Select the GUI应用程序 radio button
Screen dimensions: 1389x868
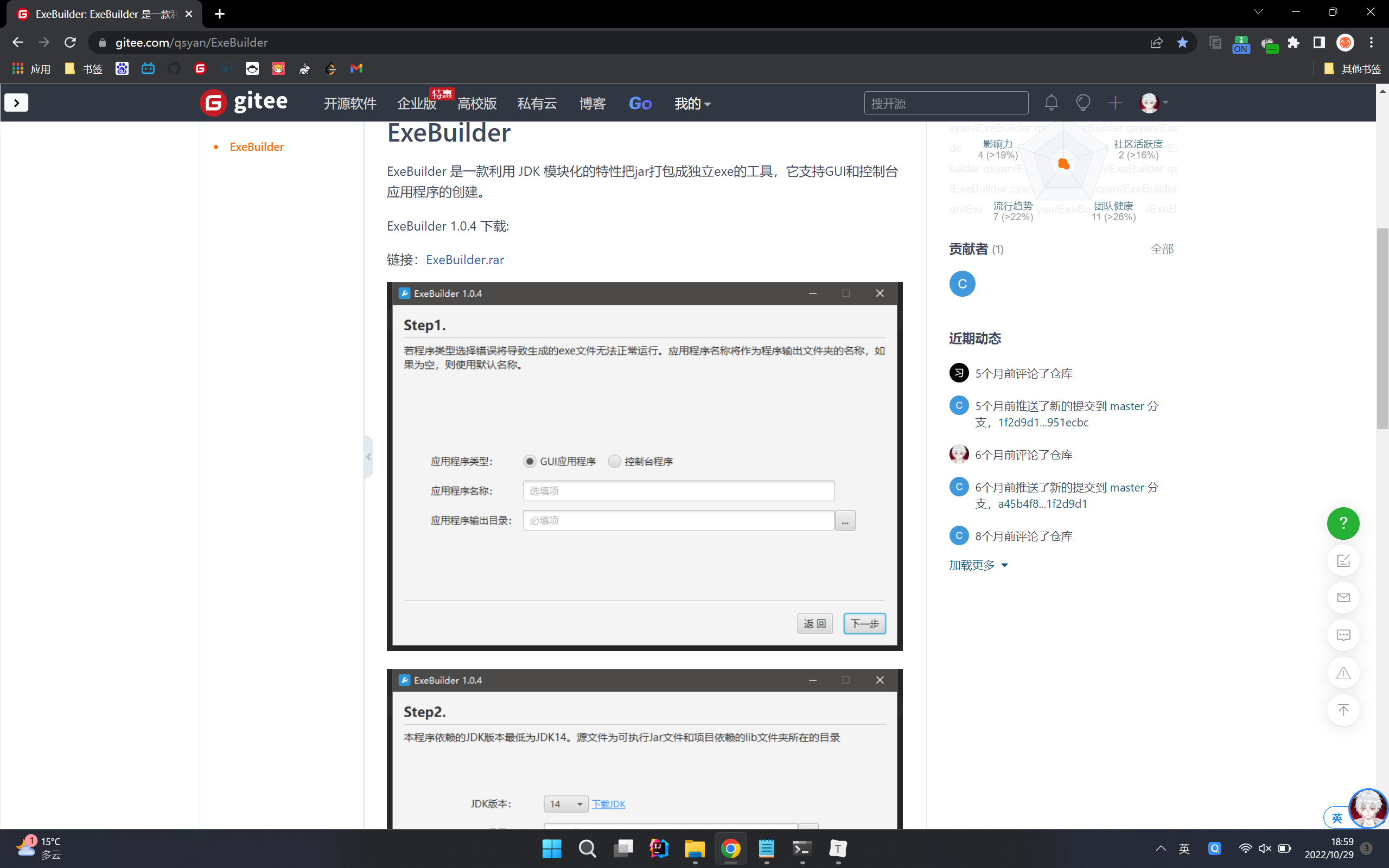pos(530,461)
